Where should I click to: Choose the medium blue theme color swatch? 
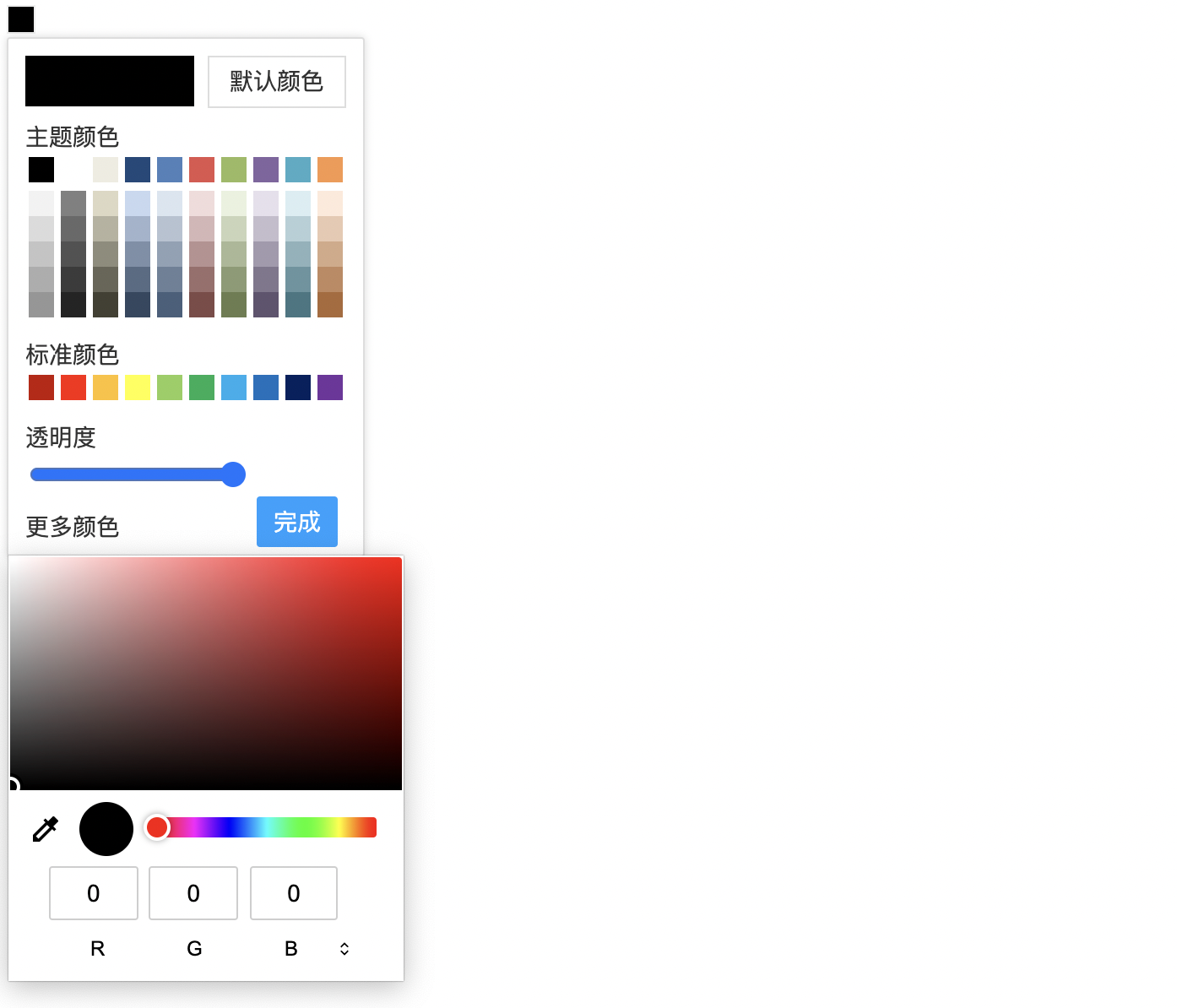(170, 170)
